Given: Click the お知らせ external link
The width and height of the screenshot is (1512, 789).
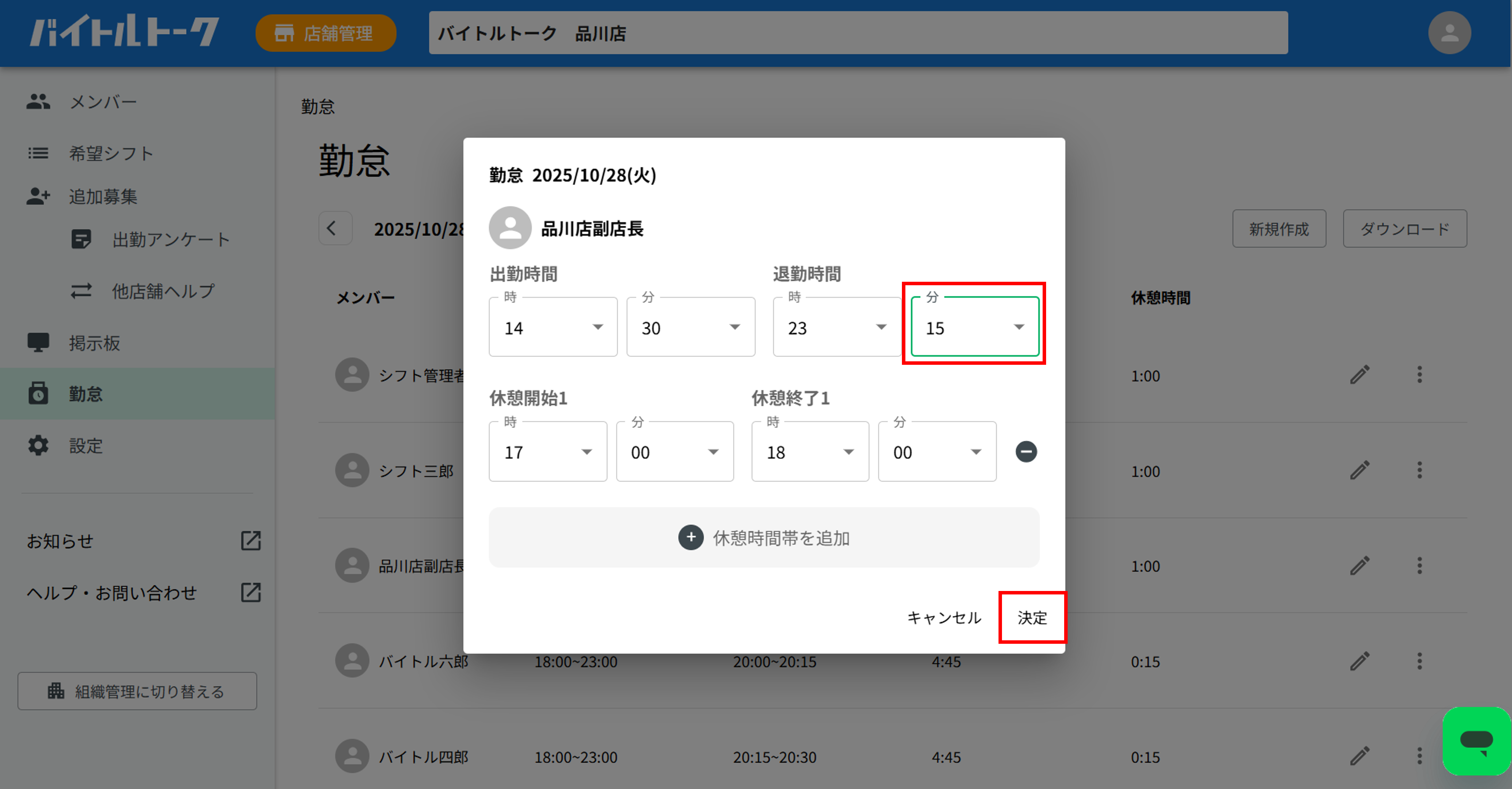Looking at the screenshot, I should click(x=143, y=541).
